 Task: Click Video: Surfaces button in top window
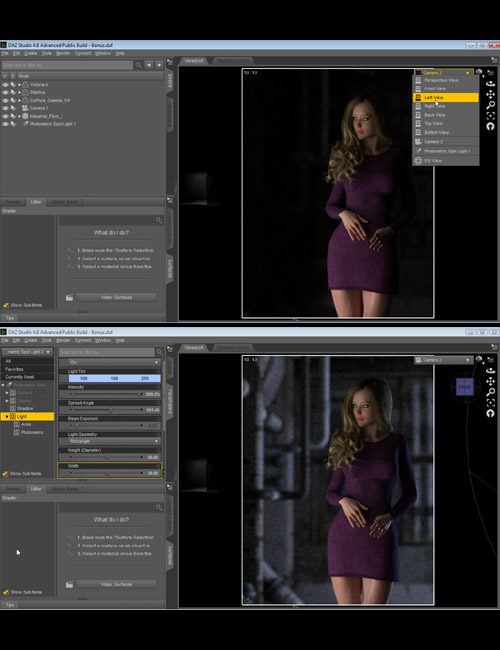116,297
